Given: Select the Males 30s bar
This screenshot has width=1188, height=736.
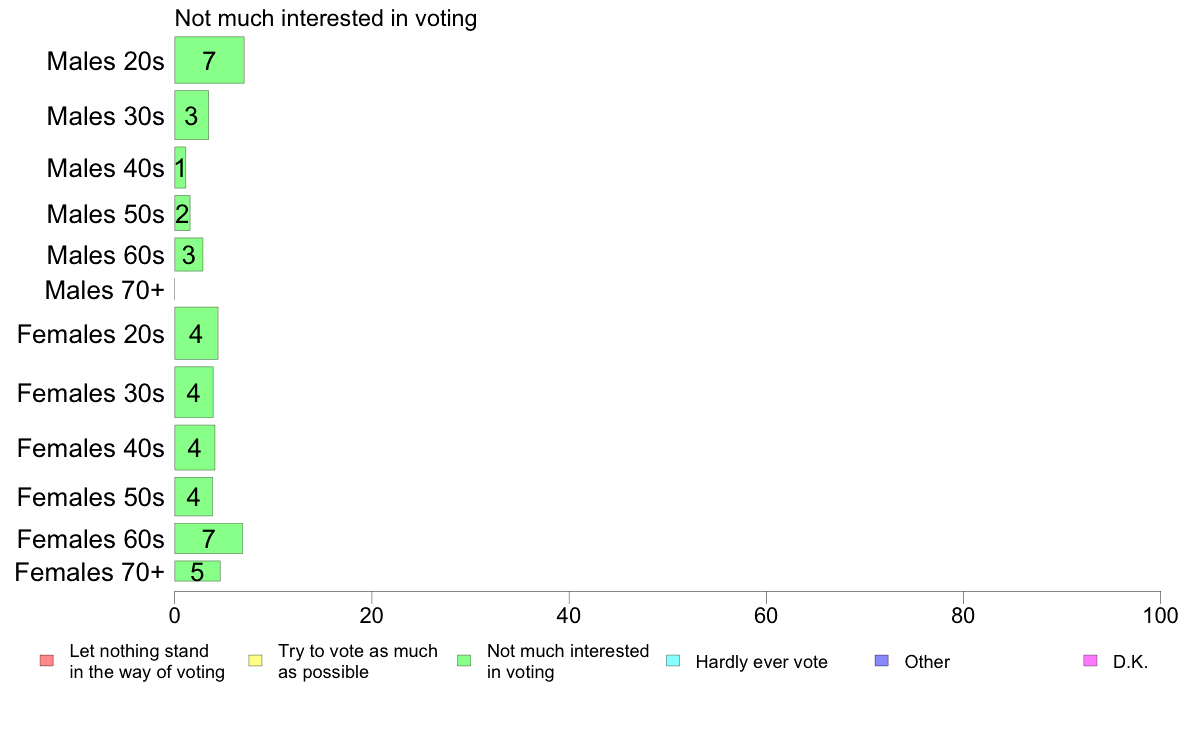Looking at the screenshot, I should (x=192, y=115).
